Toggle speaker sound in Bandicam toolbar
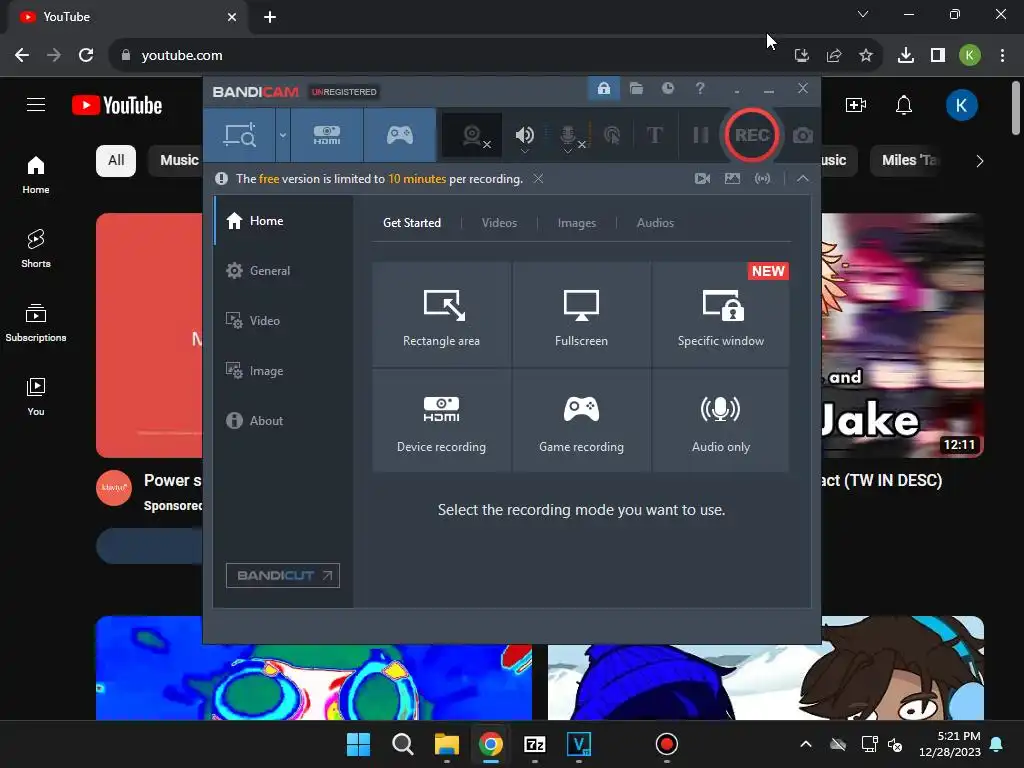Screen dimensions: 1024x768 point(524,134)
